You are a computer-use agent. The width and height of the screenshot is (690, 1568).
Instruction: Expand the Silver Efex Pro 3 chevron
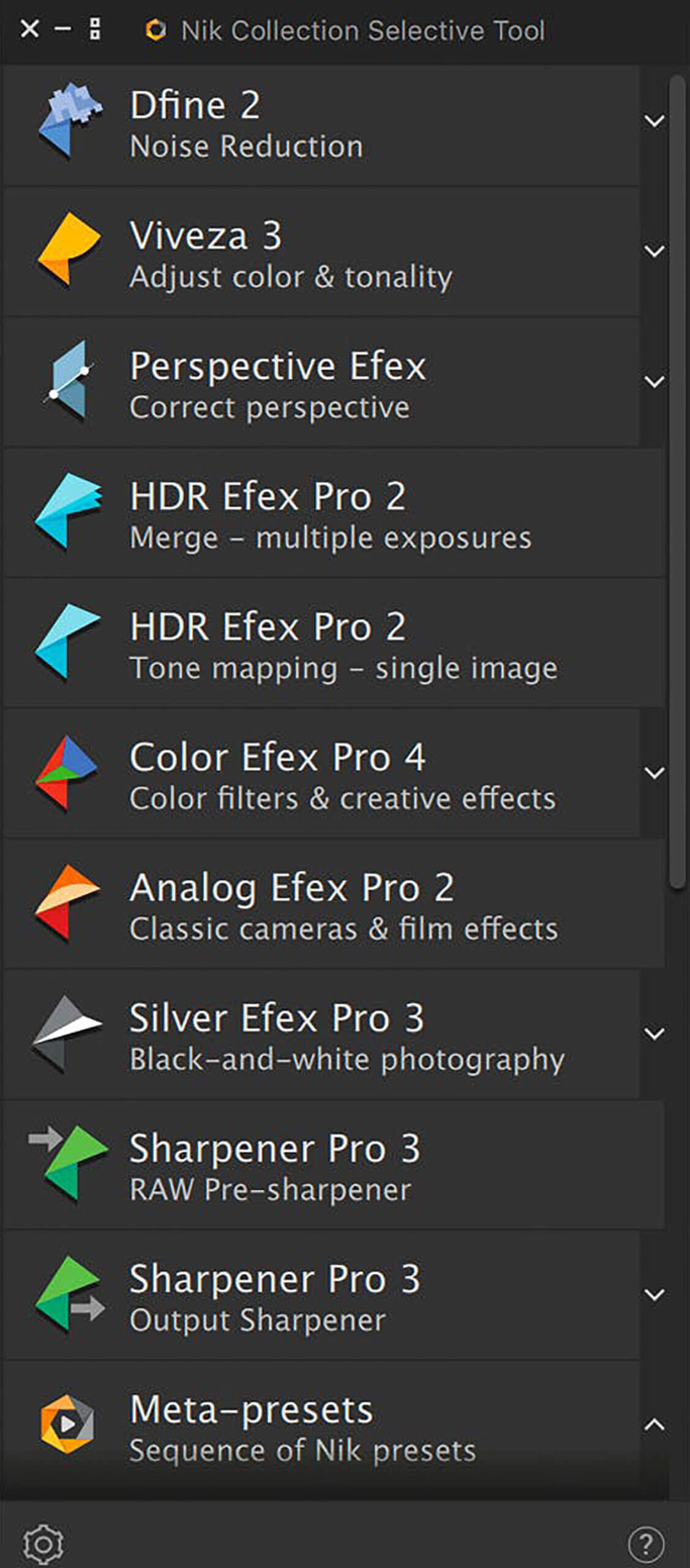click(654, 1034)
